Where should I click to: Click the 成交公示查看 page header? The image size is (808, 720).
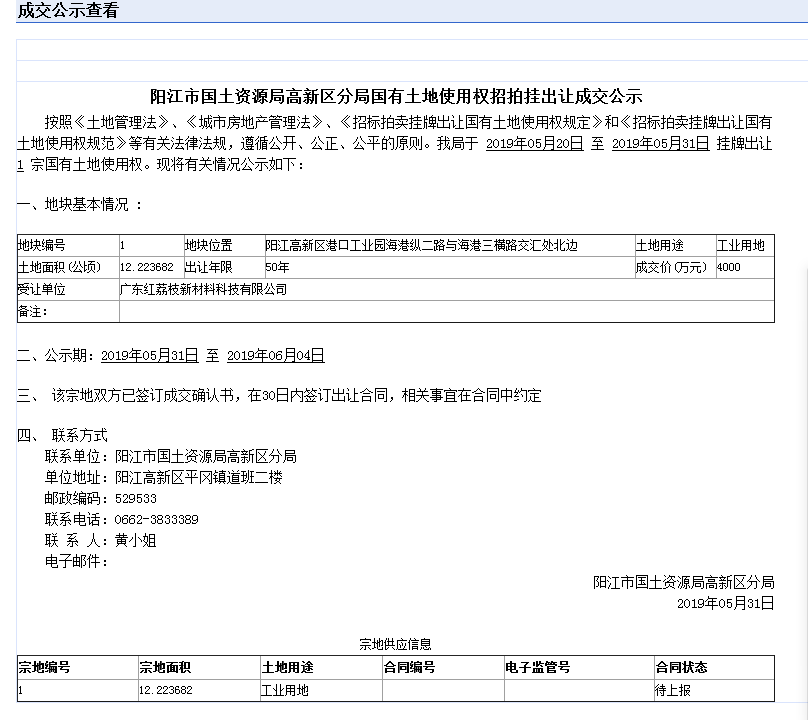68,10
